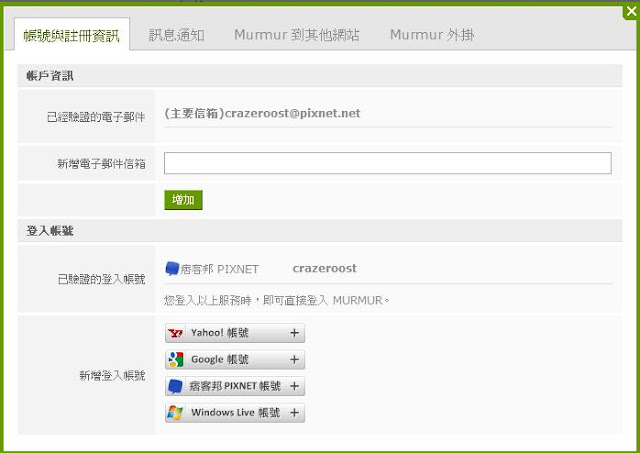Image resolution: width=640 pixels, height=453 pixels.
Task: Open Murmur 到其他網站 tab
Action: [x=297, y=35]
